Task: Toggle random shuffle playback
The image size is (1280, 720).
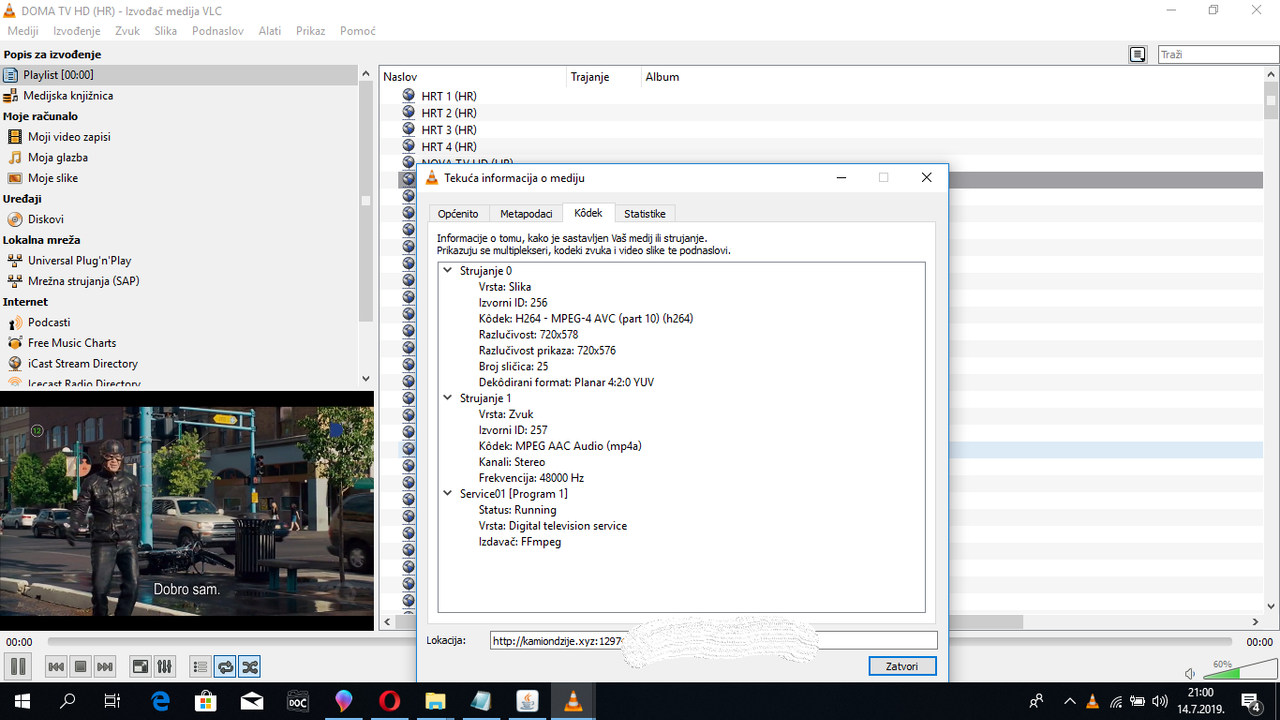Action: (x=249, y=666)
